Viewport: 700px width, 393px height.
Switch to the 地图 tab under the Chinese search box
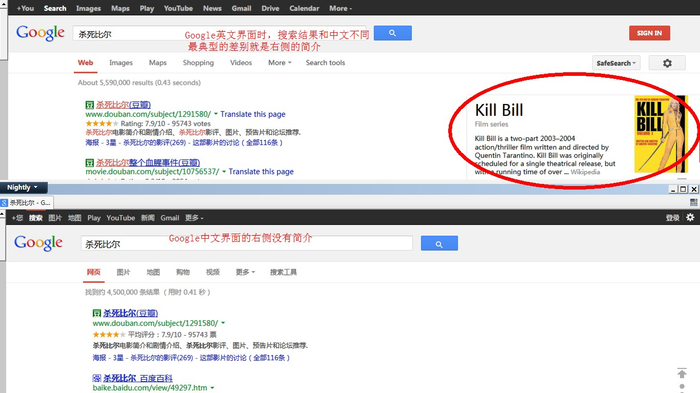click(x=153, y=272)
